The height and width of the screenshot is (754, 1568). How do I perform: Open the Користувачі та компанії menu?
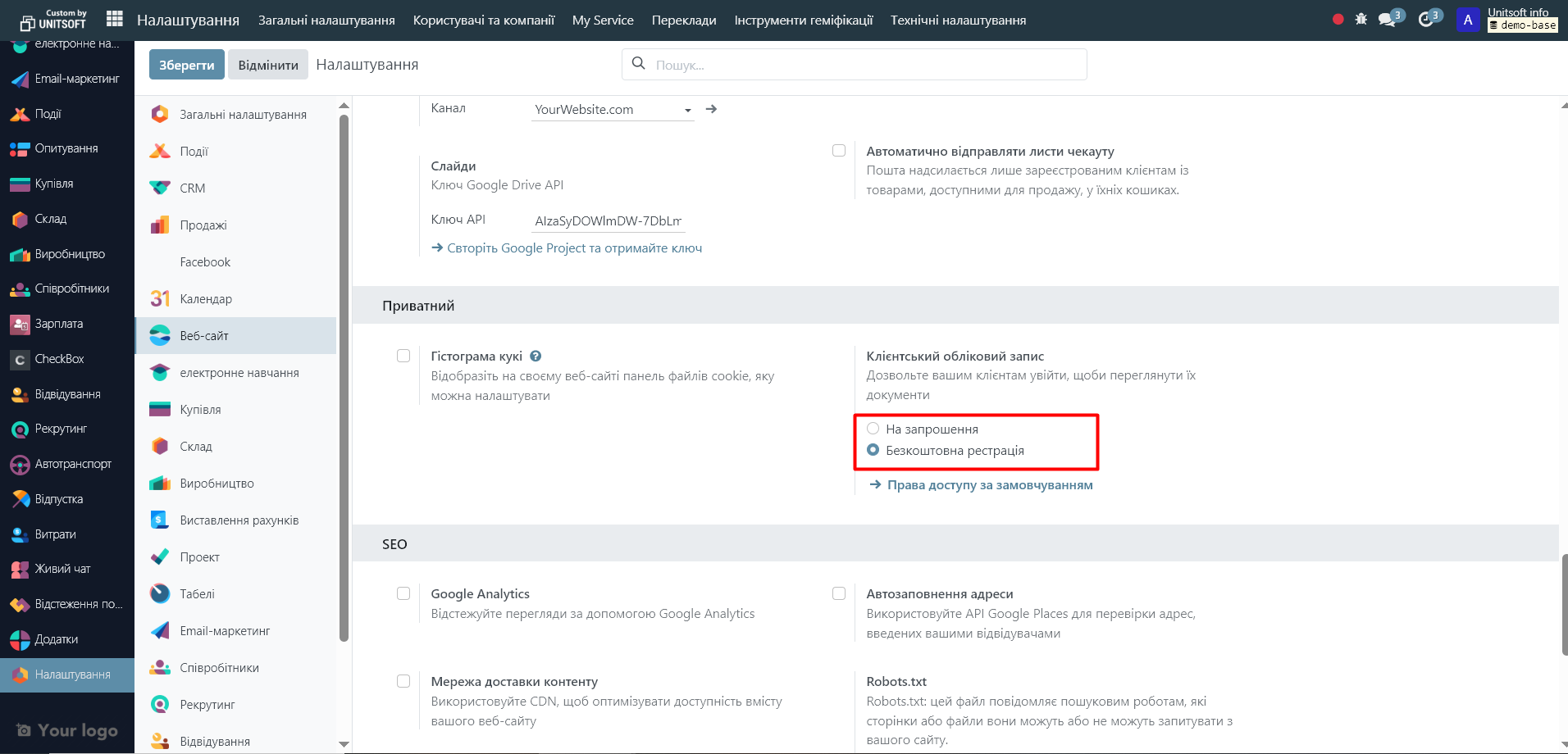[x=484, y=20]
